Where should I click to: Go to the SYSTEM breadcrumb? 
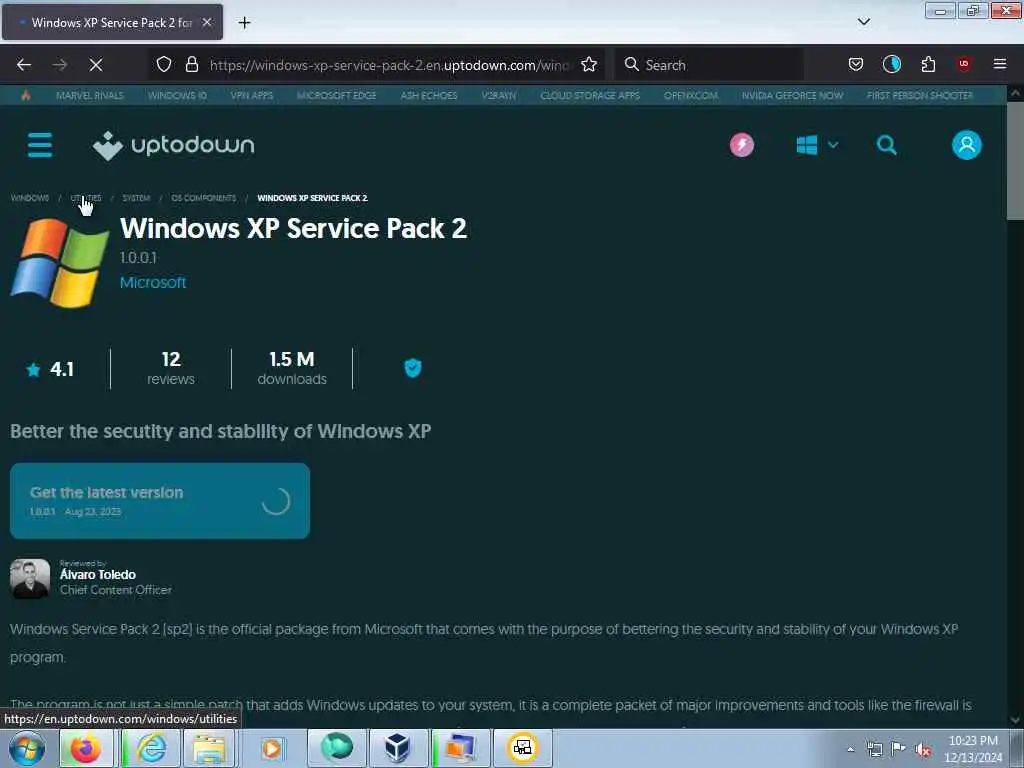(136, 198)
